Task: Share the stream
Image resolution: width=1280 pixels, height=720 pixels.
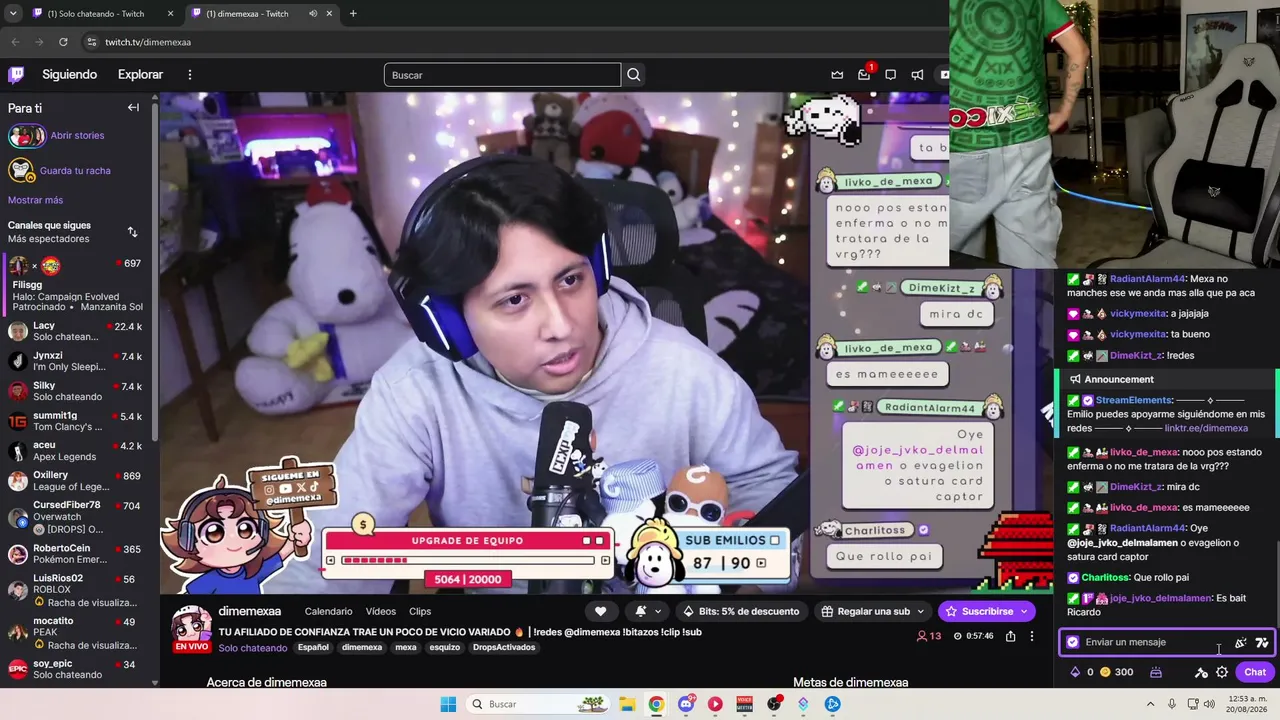Action: point(1011,636)
